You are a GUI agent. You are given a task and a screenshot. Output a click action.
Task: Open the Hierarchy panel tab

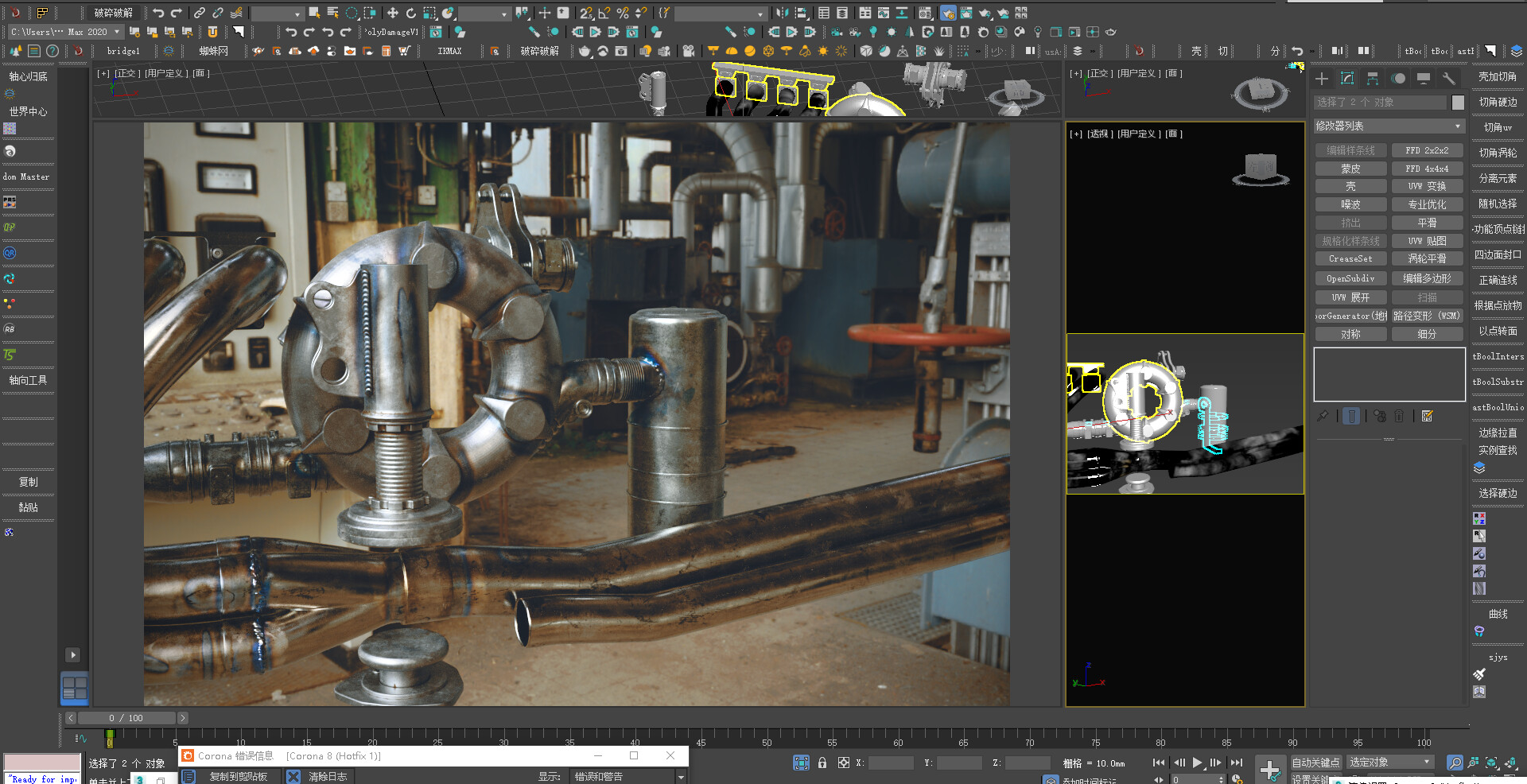click(1373, 79)
